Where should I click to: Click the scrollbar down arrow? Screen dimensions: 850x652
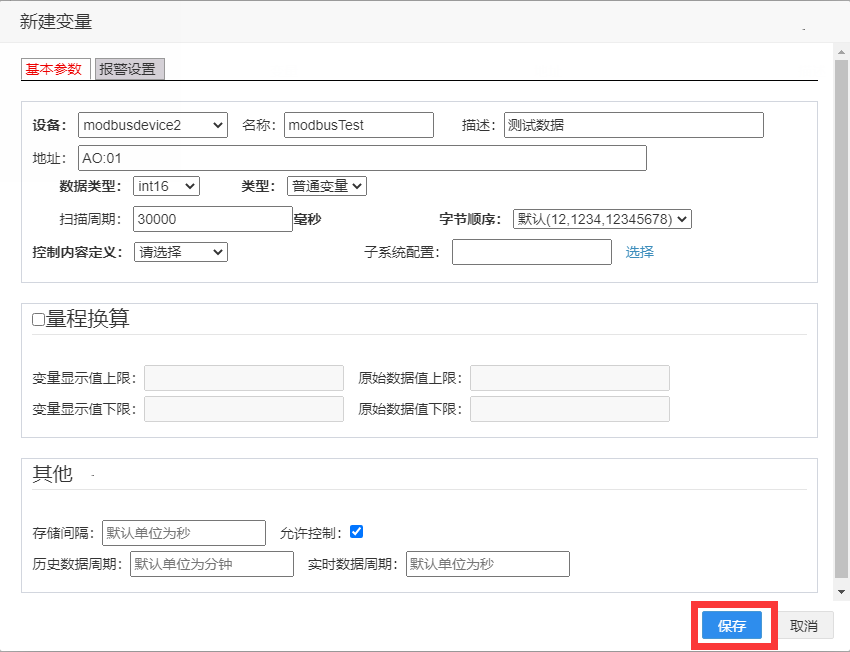click(x=841, y=592)
